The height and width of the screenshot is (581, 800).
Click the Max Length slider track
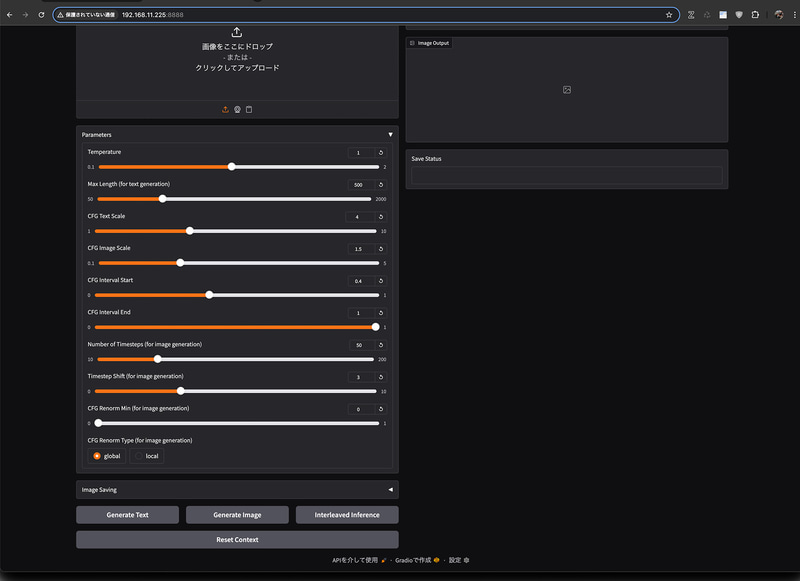coord(234,199)
